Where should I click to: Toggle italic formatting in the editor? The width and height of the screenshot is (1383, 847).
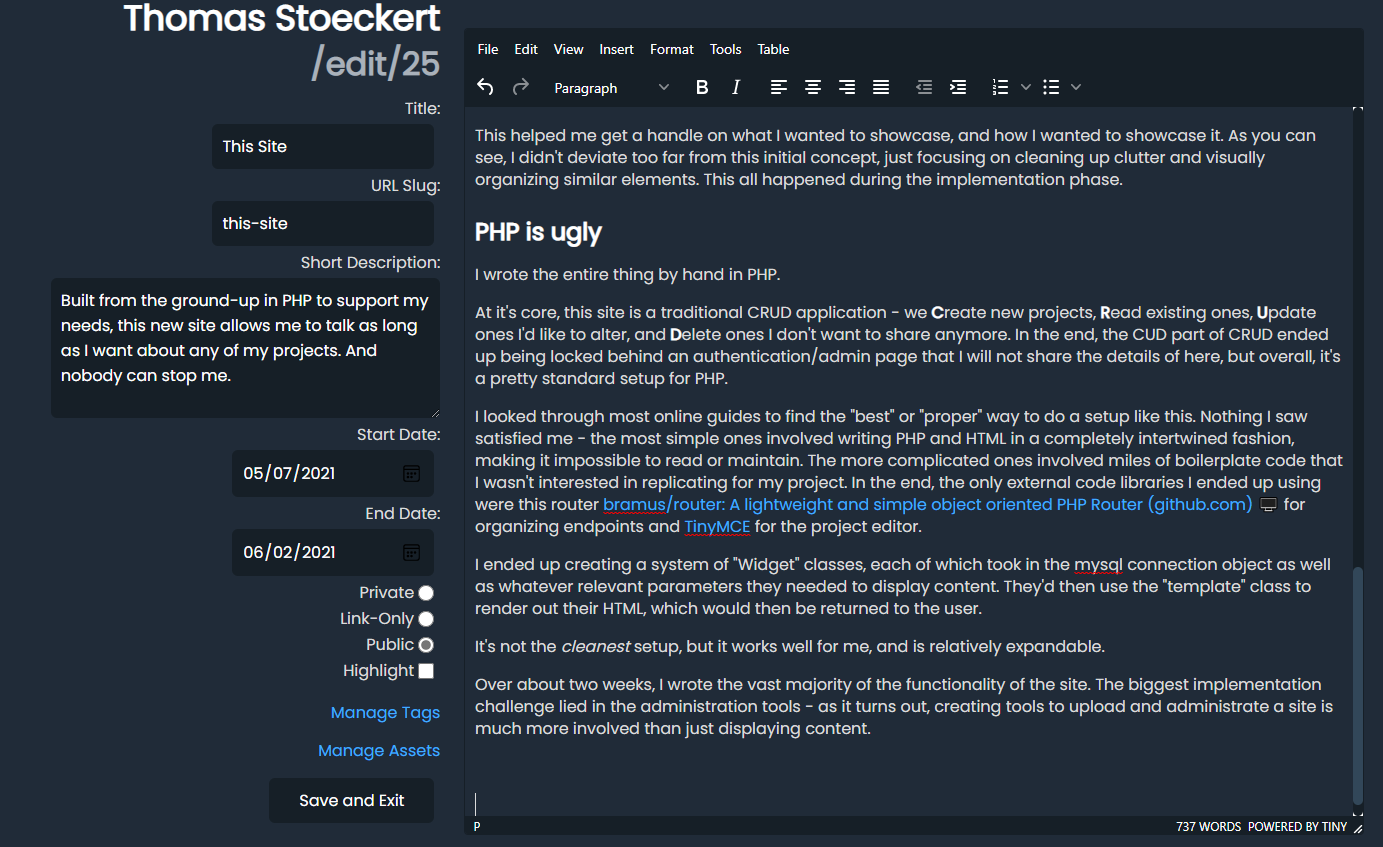pos(736,88)
